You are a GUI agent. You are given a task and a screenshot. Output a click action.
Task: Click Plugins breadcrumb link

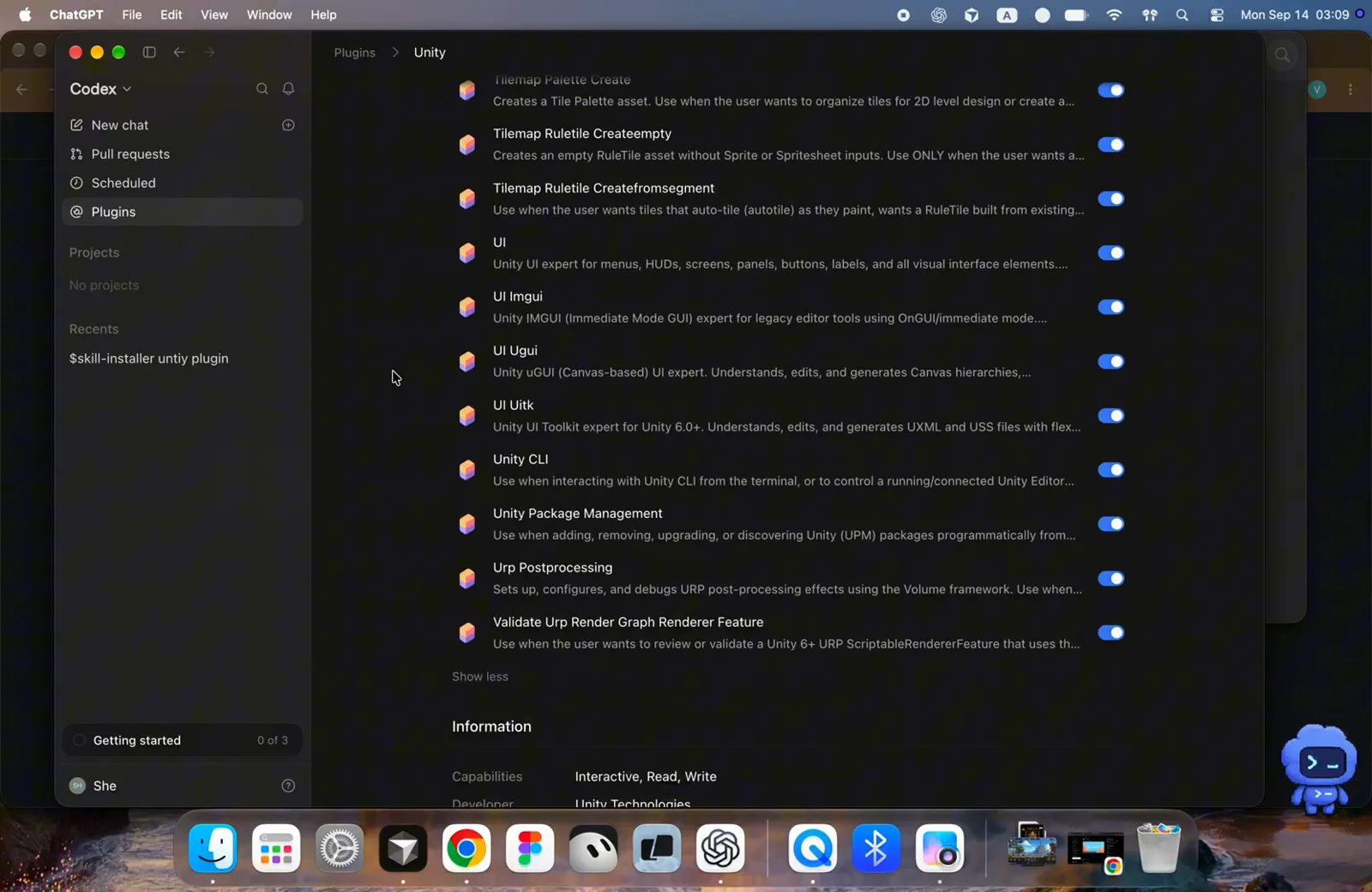coord(355,52)
